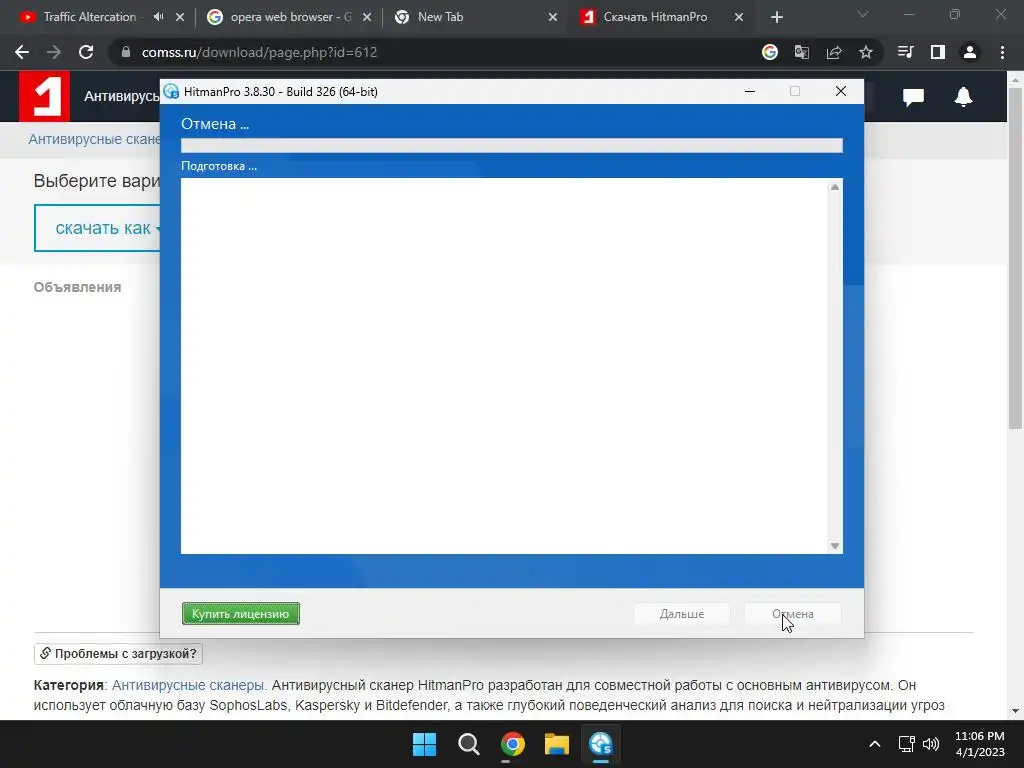Close the HitmanPro window
The height and width of the screenshot is (768, 1024).
tap(841, 91)
